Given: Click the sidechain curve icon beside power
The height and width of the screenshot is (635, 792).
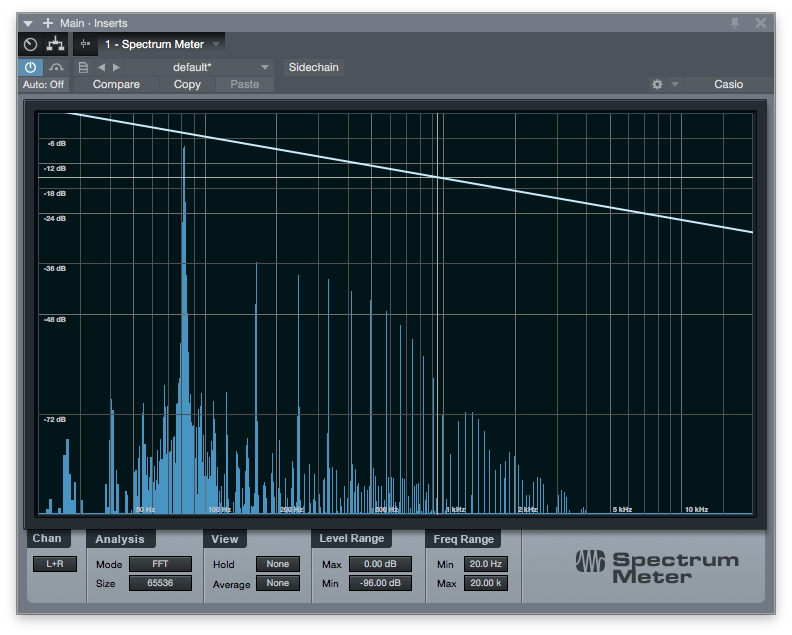Looking at the screenshot, I should [x=56, y=67].
